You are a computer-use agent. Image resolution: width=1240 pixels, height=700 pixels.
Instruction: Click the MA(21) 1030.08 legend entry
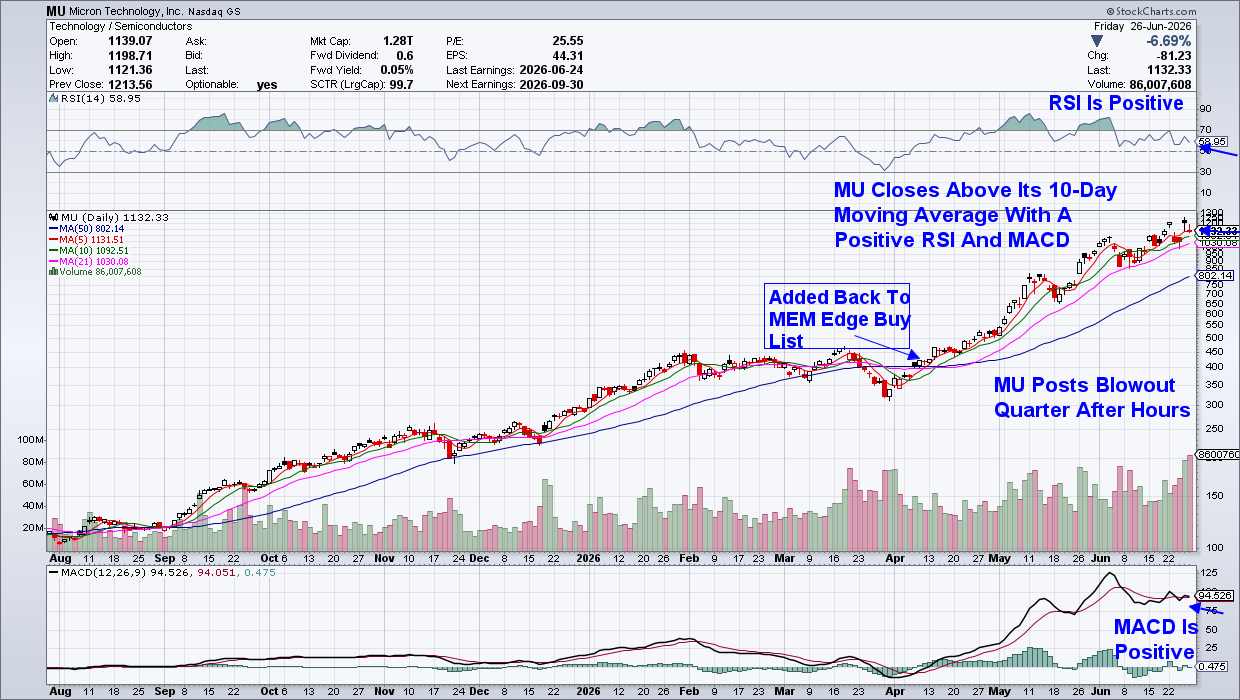point(90,261)
